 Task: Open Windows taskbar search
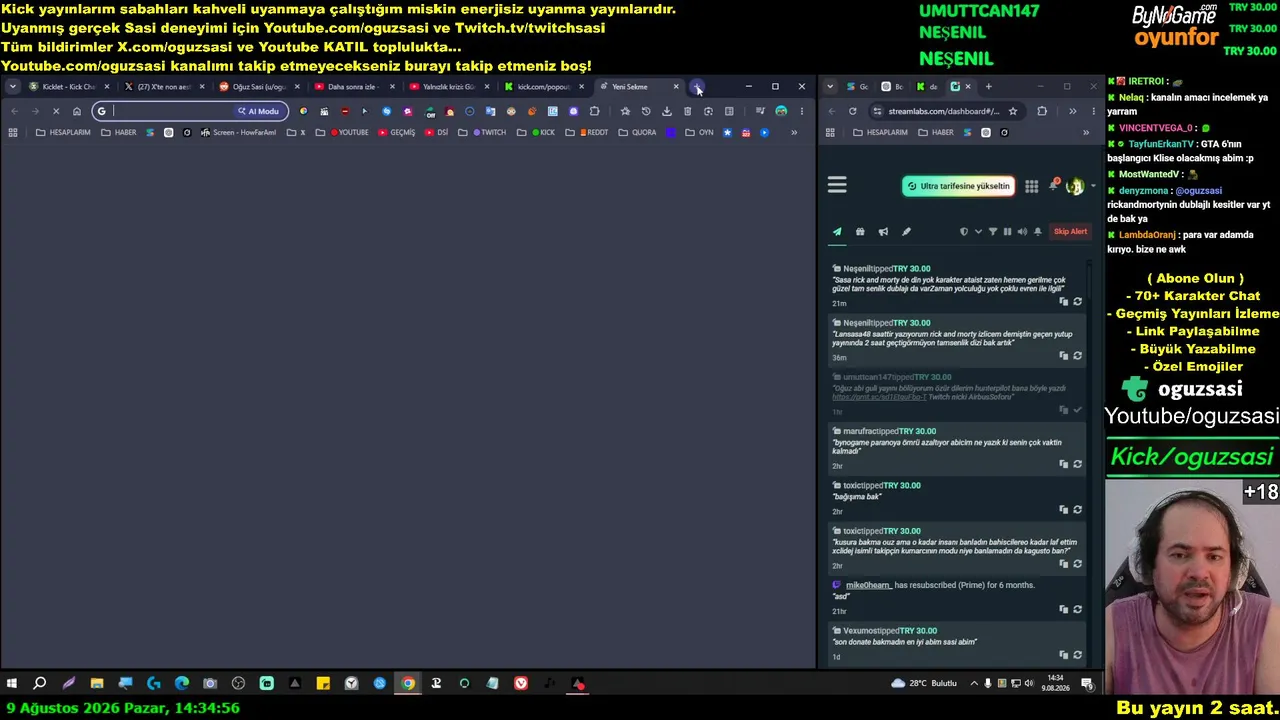click(40, 684)
